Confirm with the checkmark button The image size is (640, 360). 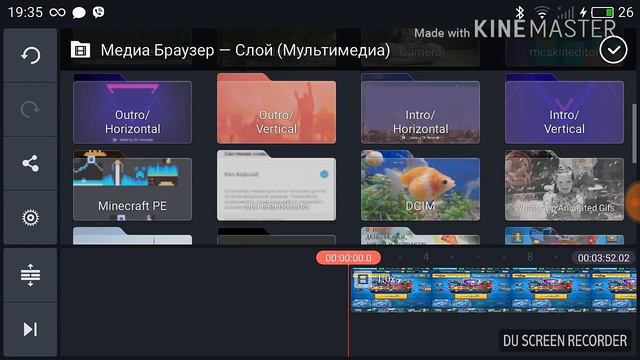pyautogui.click(x=613, y=50)
